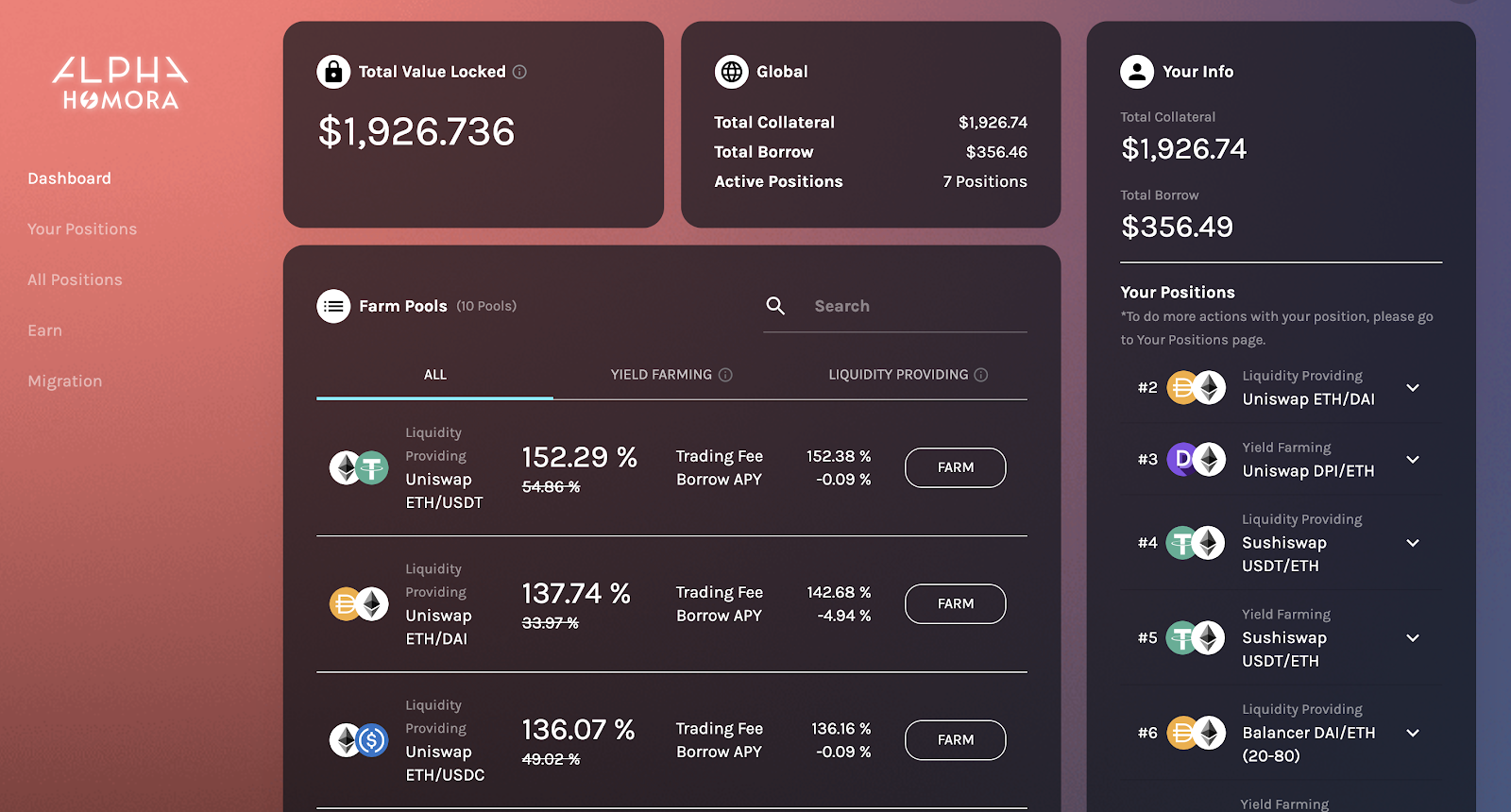Expand position #6 Balancer DAI/ETH
This screenshot has height=812, width=1511.
tap(1413, 733)
